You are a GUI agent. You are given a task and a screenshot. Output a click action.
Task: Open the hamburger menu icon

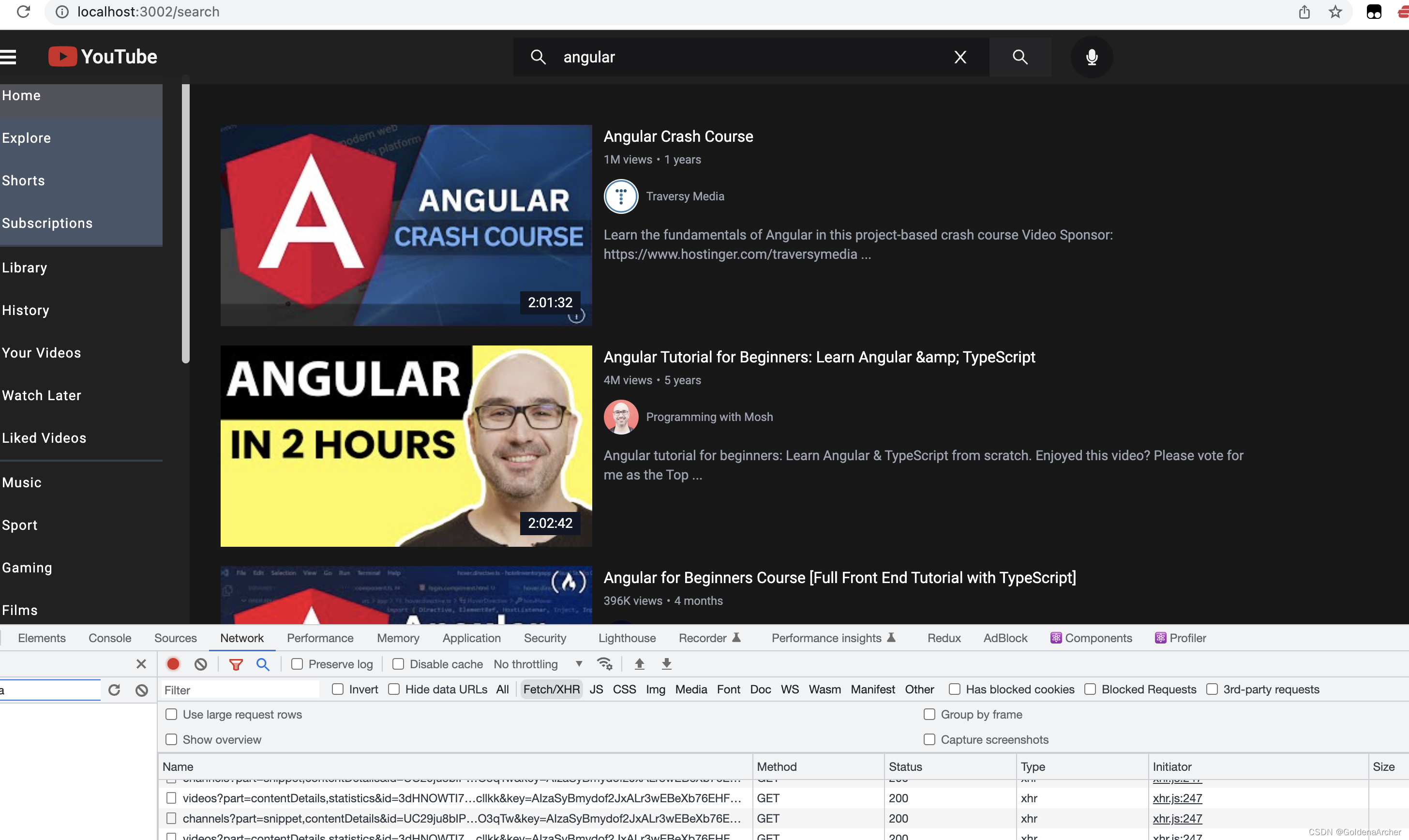(x=8, y=57)
